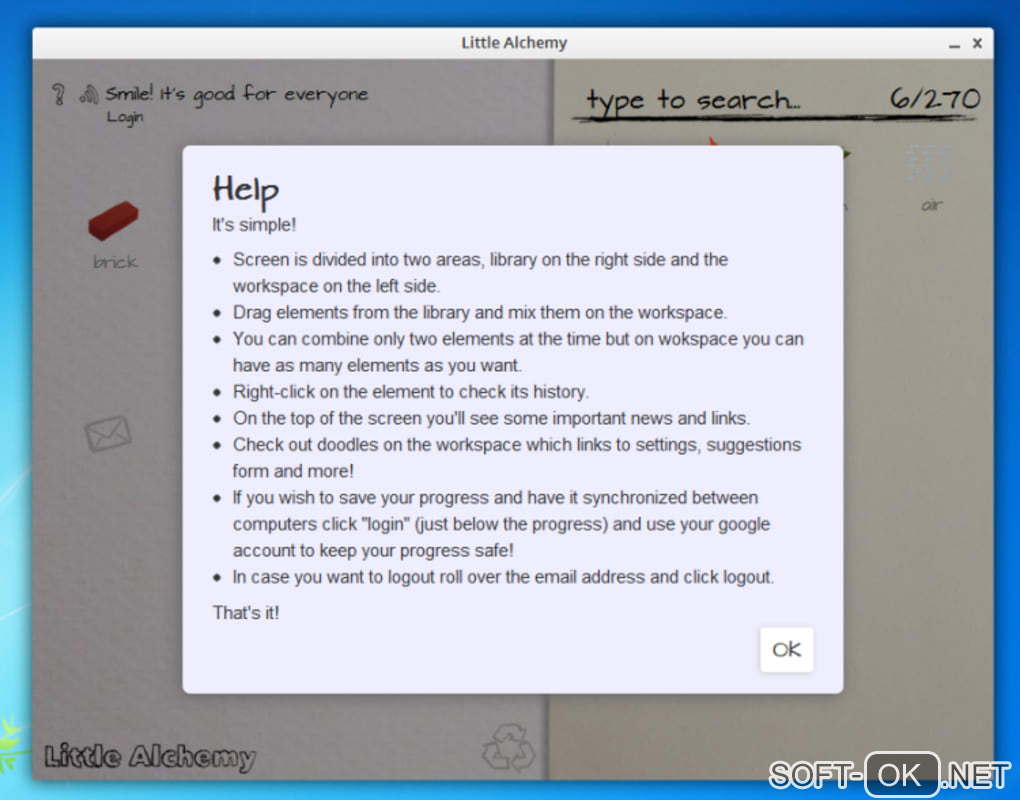Click the 6/270 progress counter
This screenshot has height=800, width=1020.
pyautogui.click(x=934, y=99)
